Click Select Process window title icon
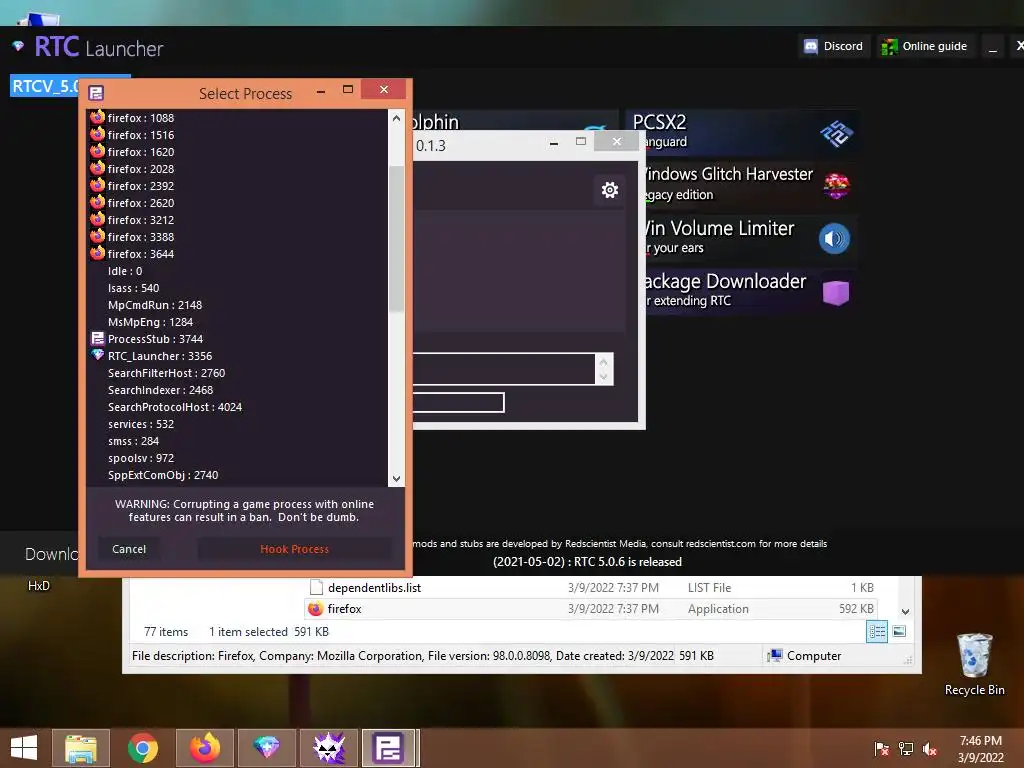 (x=96, y=93)
